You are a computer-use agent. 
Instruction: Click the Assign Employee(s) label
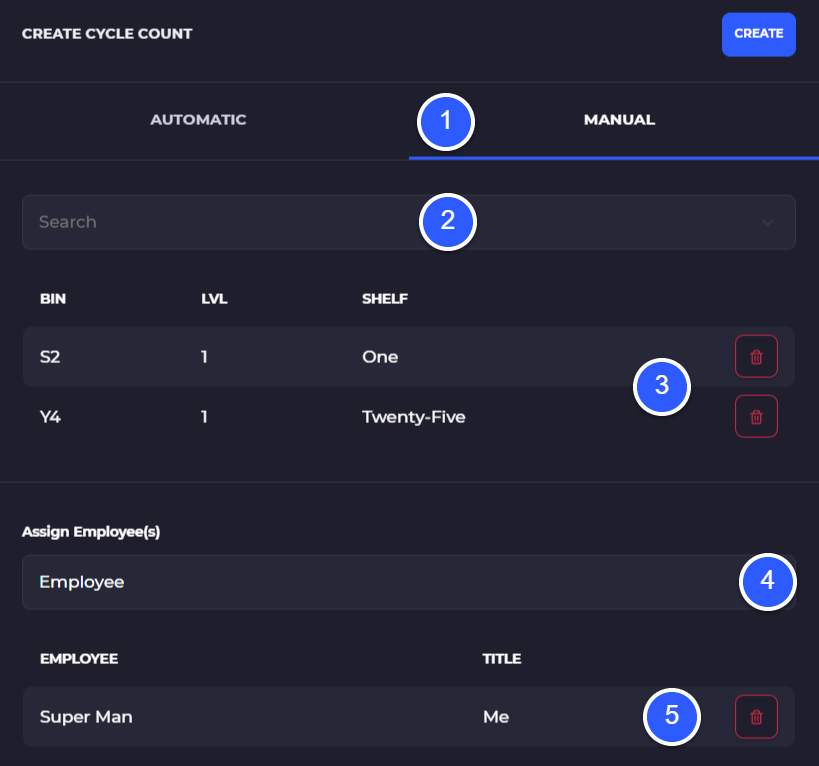coord(91,532)
